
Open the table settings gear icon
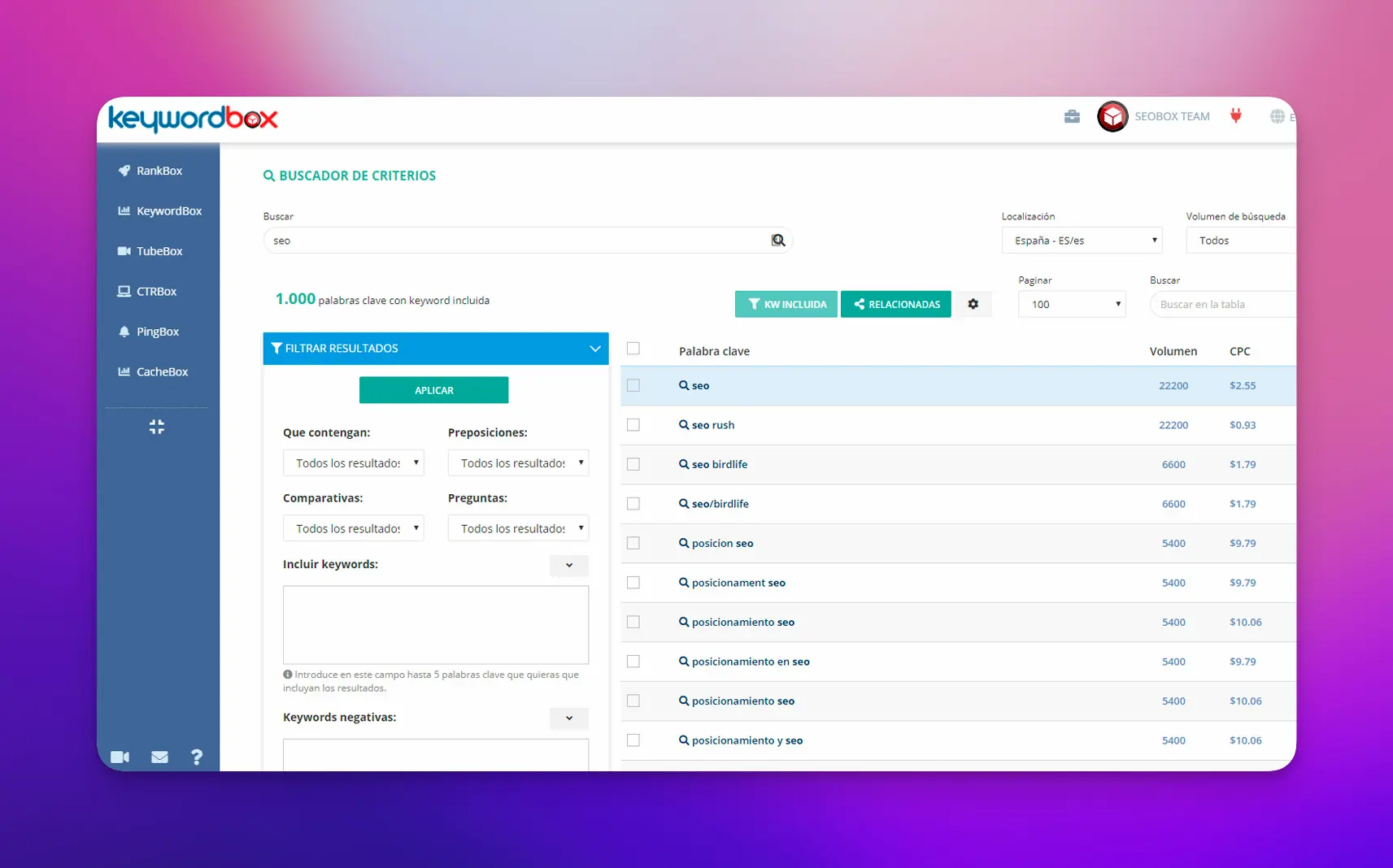(973, 304)
